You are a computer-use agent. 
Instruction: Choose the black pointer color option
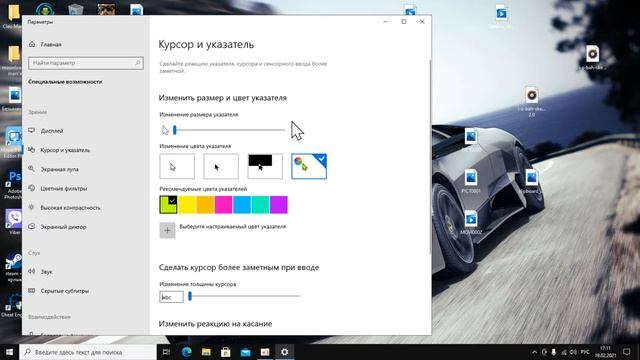click(221, 167)
